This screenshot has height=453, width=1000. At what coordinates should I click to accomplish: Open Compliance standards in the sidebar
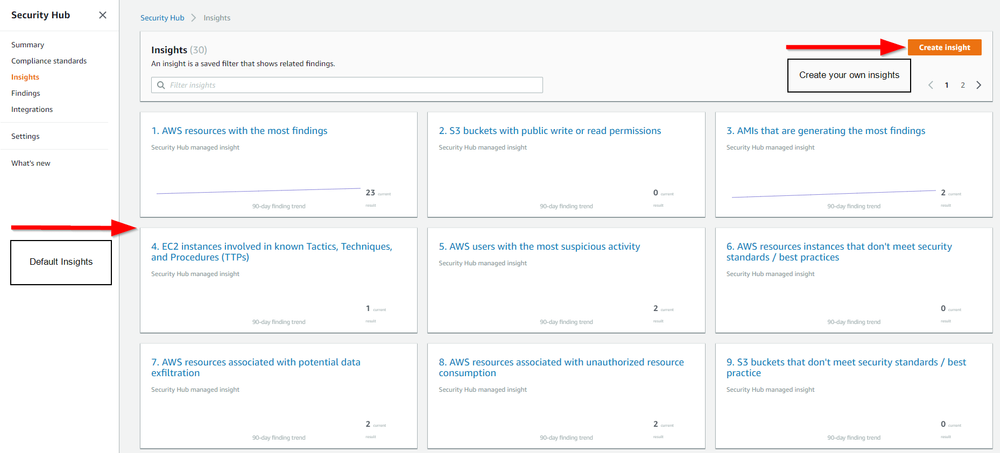click(x=48, y=61)
